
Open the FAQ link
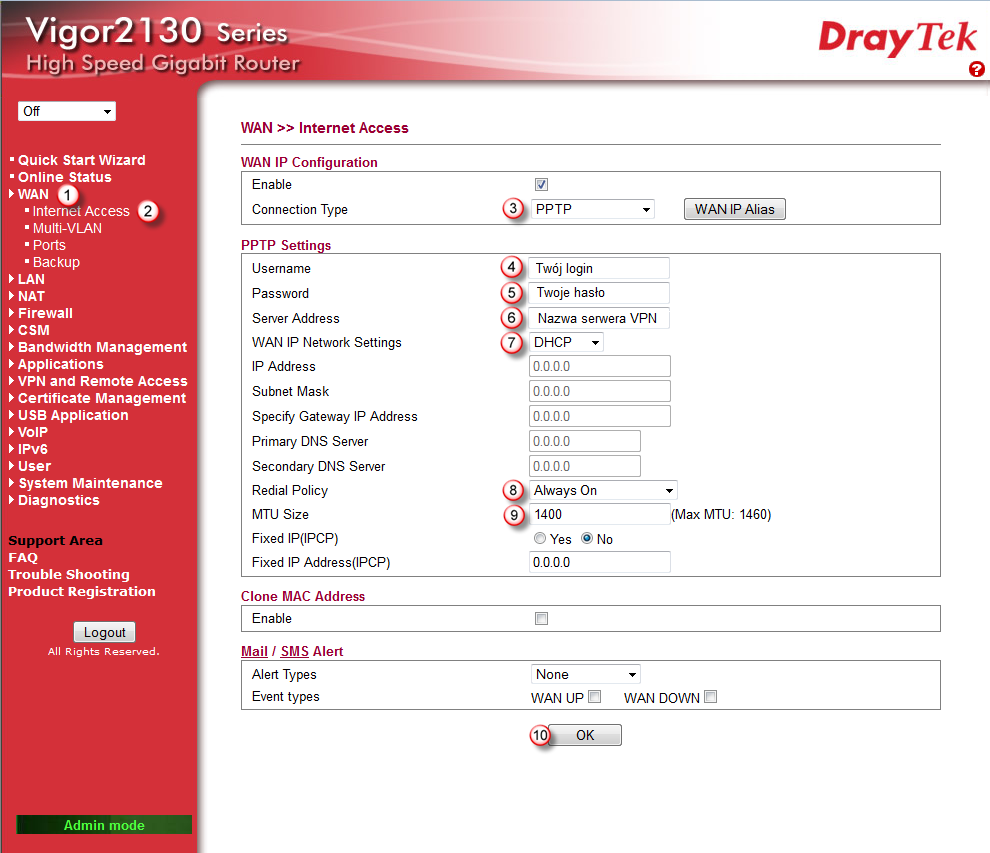[x=23, y=558]
